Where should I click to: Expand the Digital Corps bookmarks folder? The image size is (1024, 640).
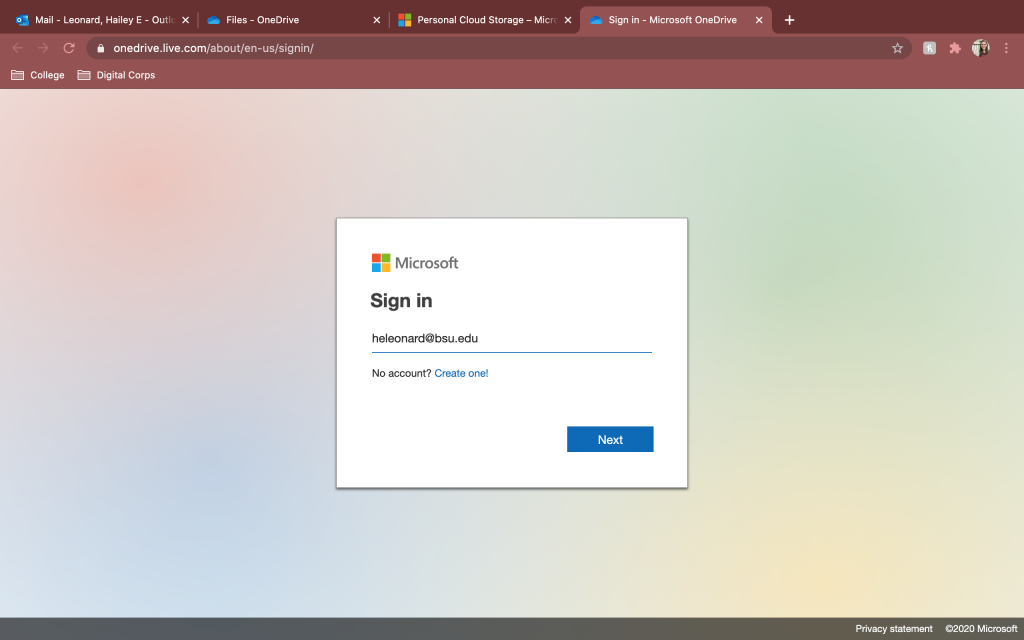[x=116, y=75]
